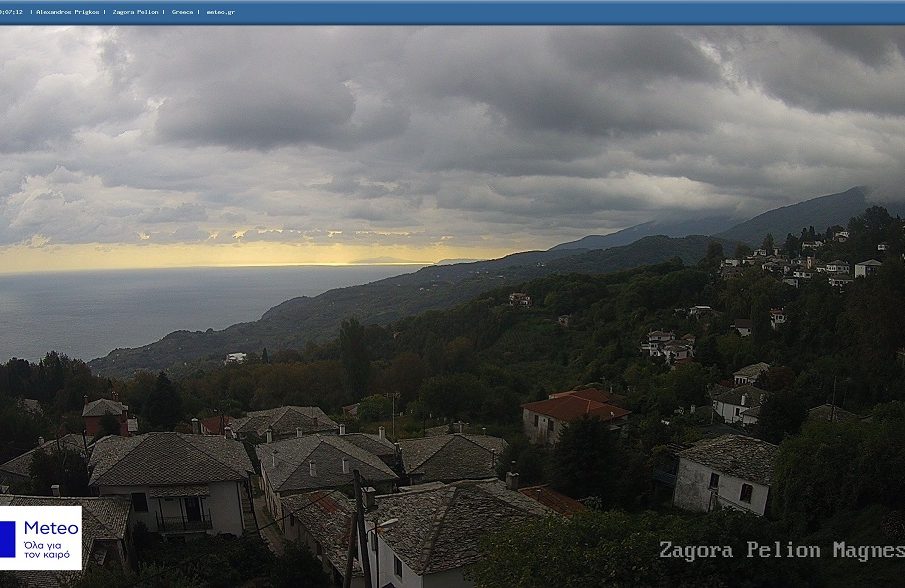905x588 pixels.
Task: Click the small white building near the coast
Action: 235,357
